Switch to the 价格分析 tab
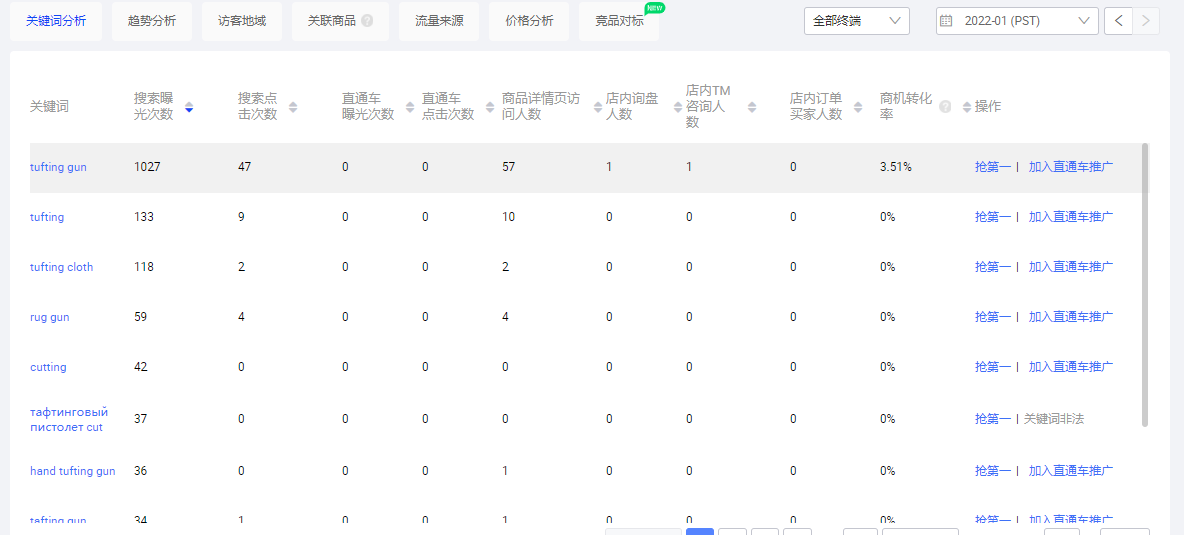 (529, 21)
